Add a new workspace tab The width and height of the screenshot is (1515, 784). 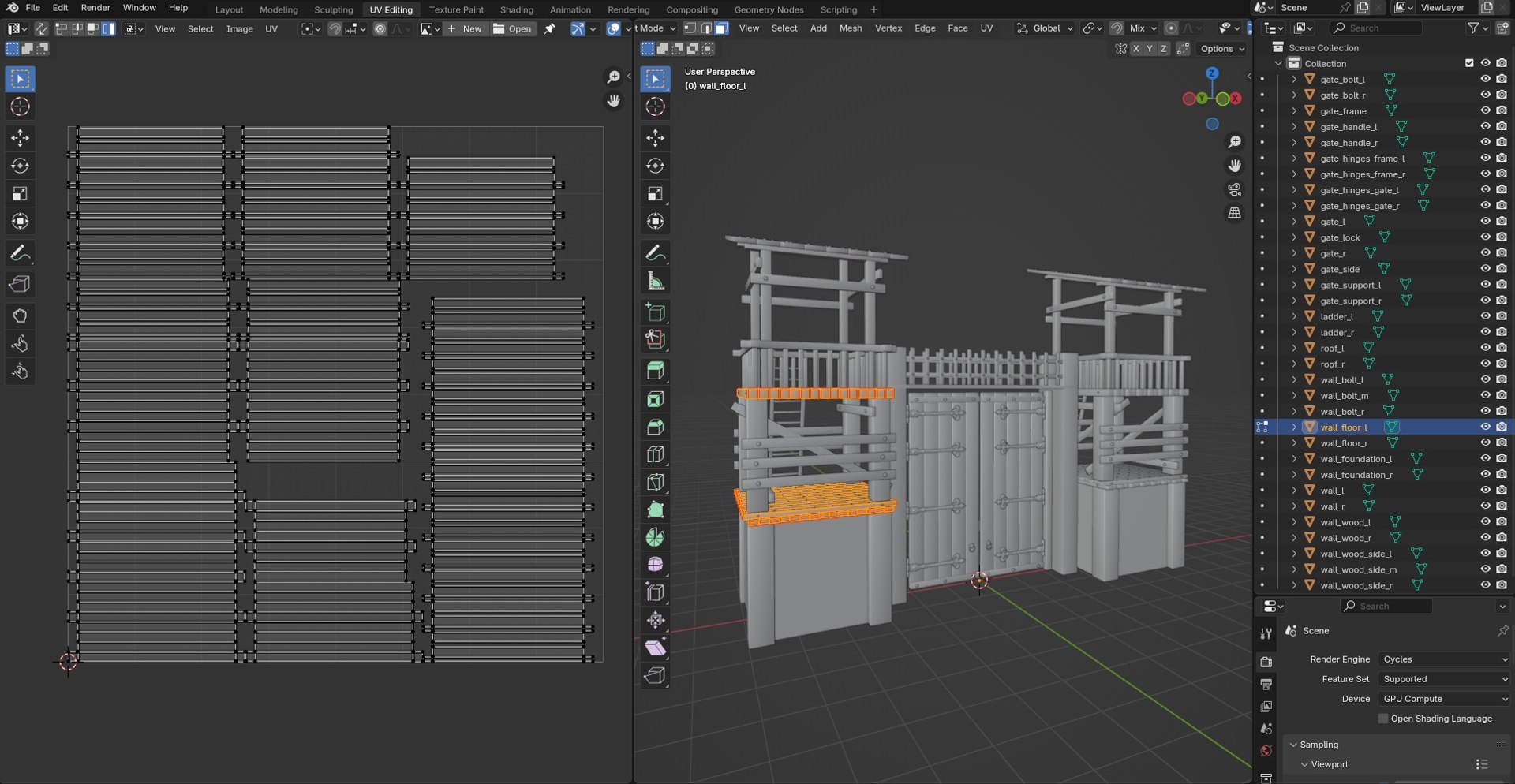click(x=873, y=9)
